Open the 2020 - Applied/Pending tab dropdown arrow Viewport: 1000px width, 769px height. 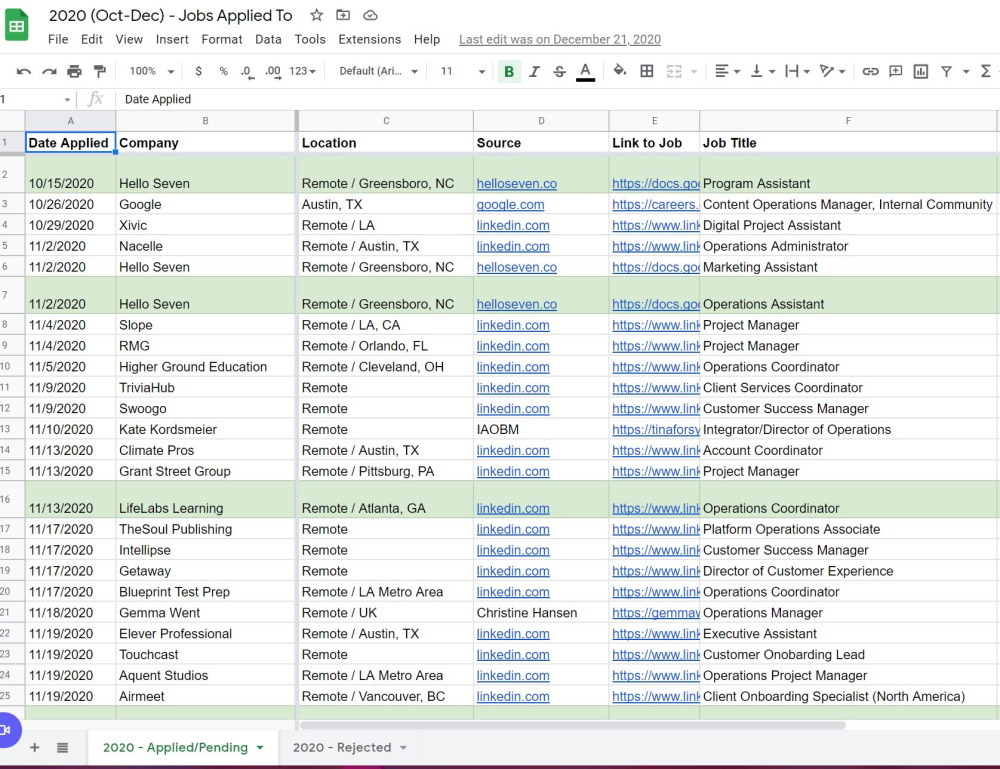[260, 747]
